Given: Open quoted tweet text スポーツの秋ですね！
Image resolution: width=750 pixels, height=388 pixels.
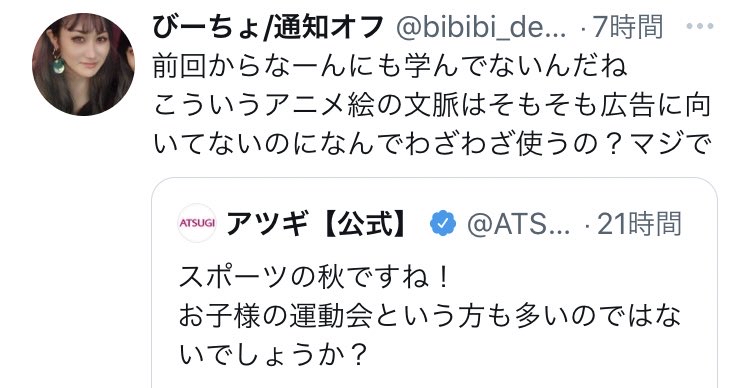Looking at the screenshot, I should 314,278.
